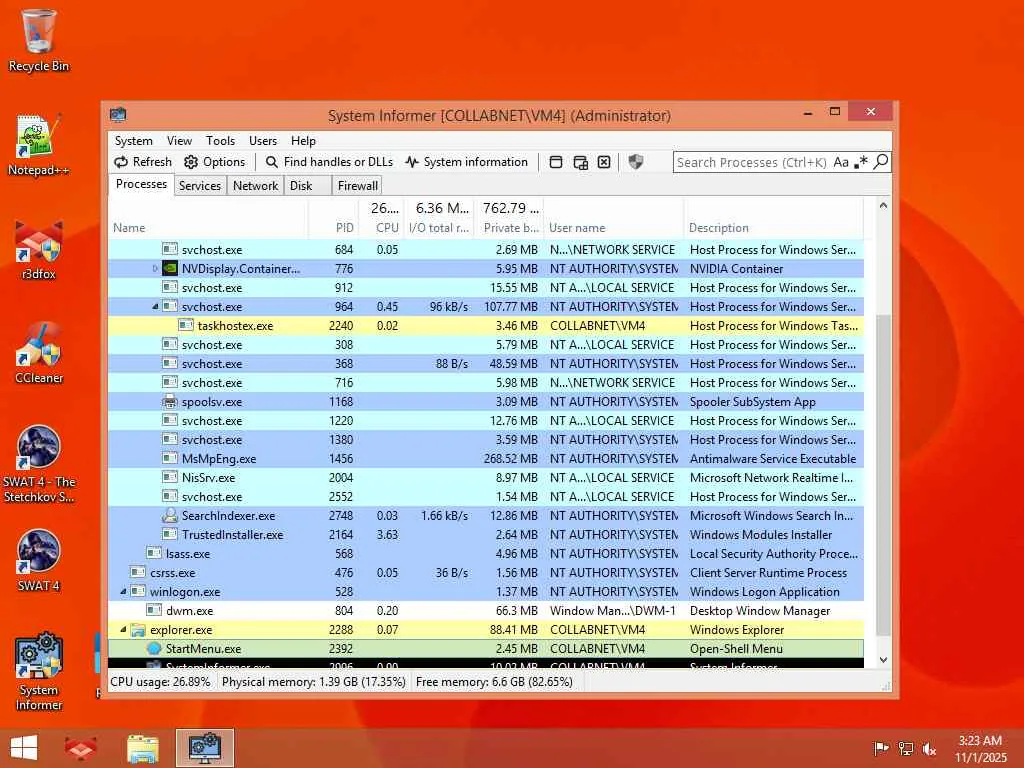Click the explorer.exe folder icon
Viewport: 1024px width, 768px height.
pos(137,630)
